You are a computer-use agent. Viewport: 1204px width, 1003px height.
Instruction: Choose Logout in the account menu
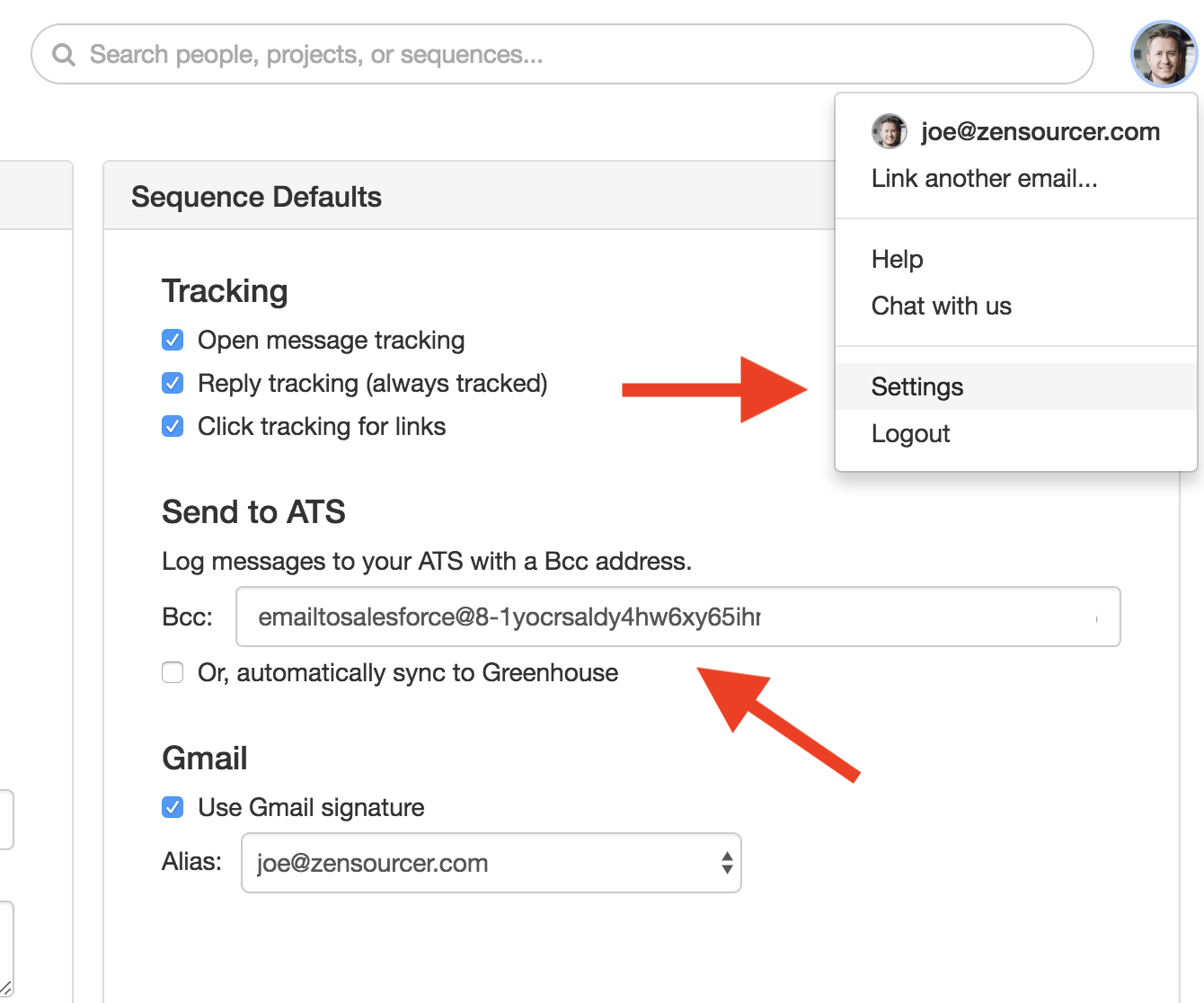[x=910, y=433]
